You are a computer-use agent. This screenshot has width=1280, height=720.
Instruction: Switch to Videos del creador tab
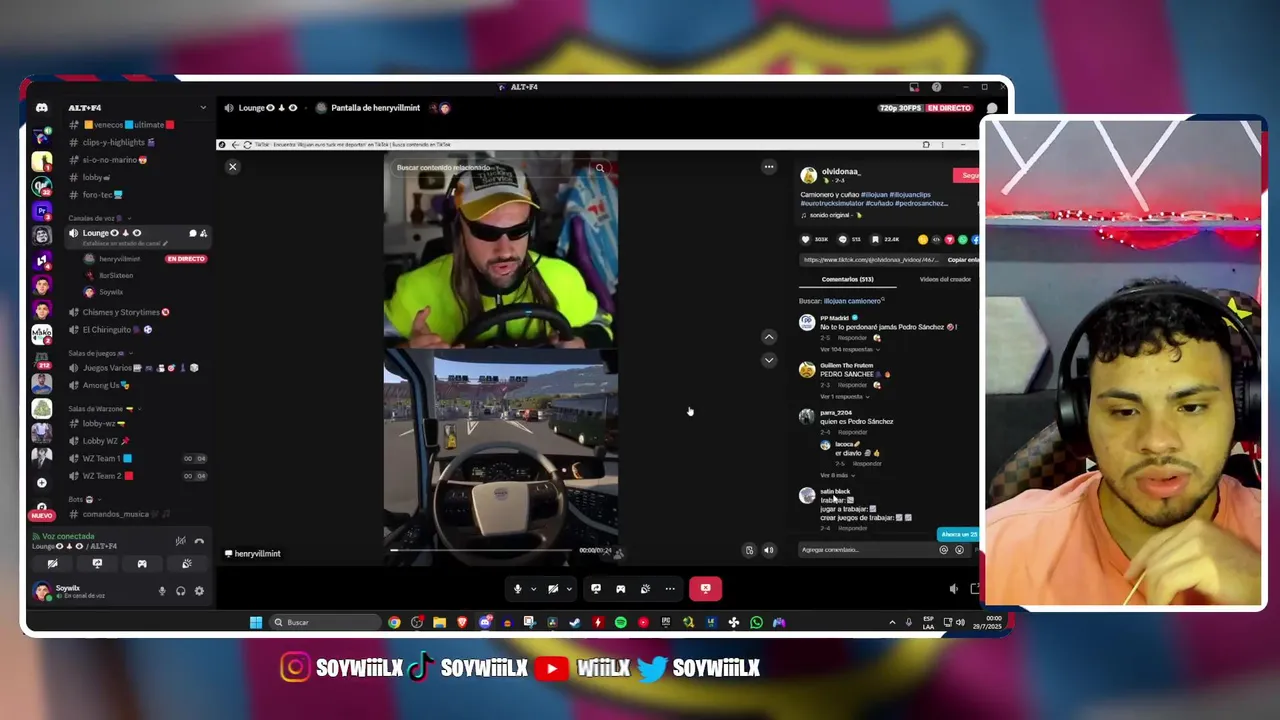[x=945, y=280]
